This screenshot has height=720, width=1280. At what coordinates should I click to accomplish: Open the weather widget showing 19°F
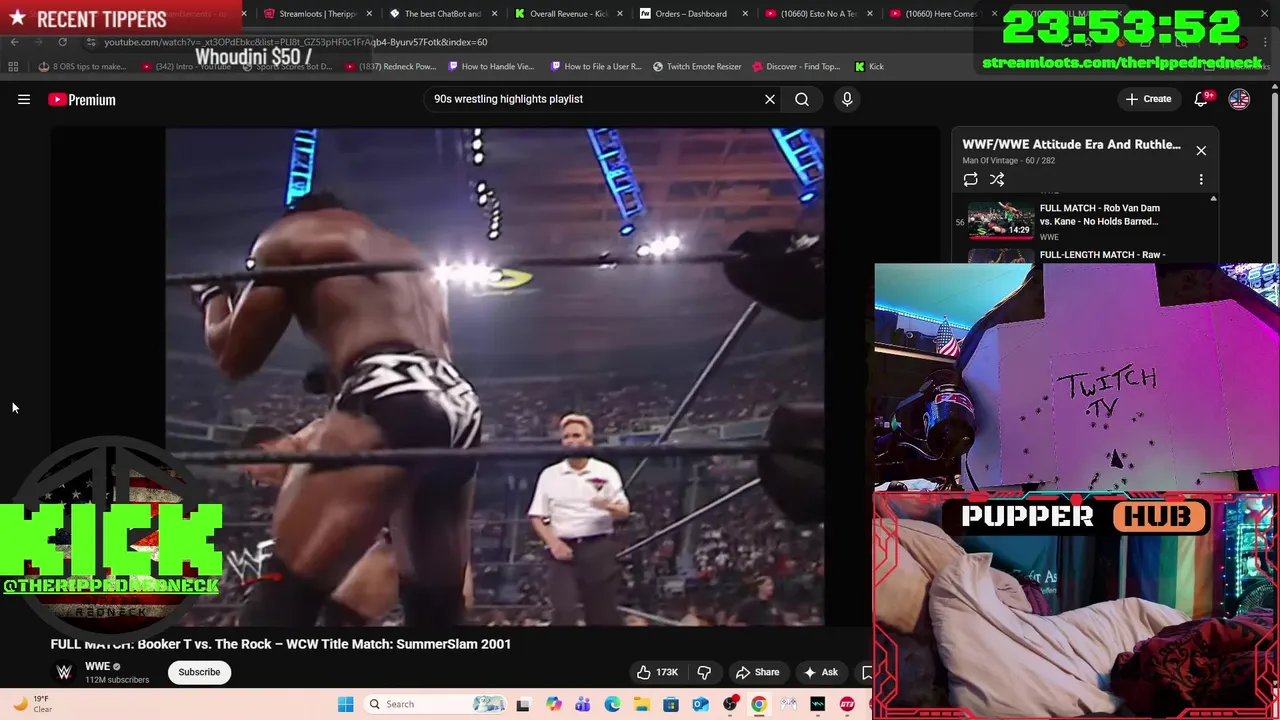pos(30,704)
